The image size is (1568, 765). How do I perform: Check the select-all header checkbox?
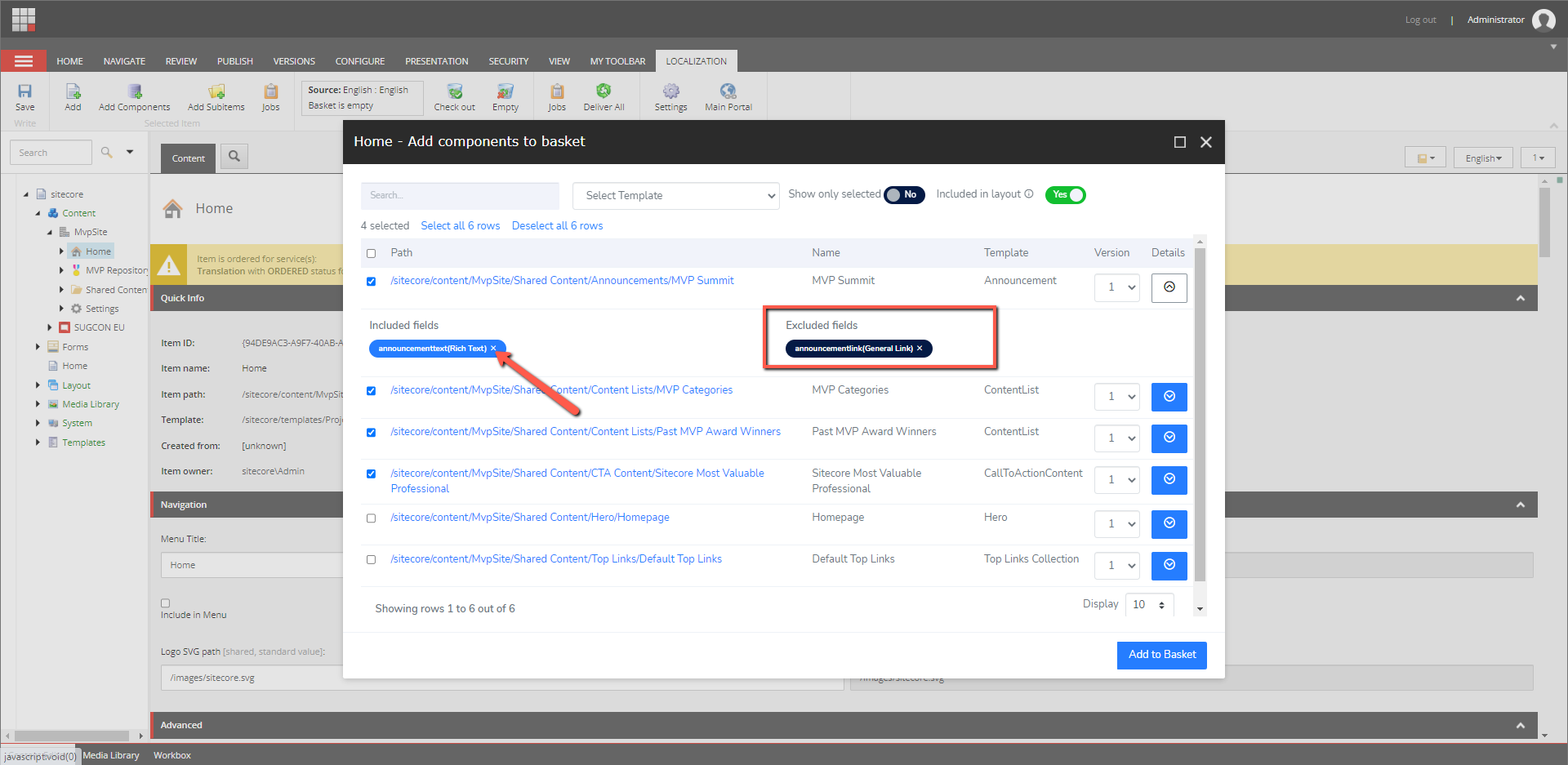coord(372,254)
